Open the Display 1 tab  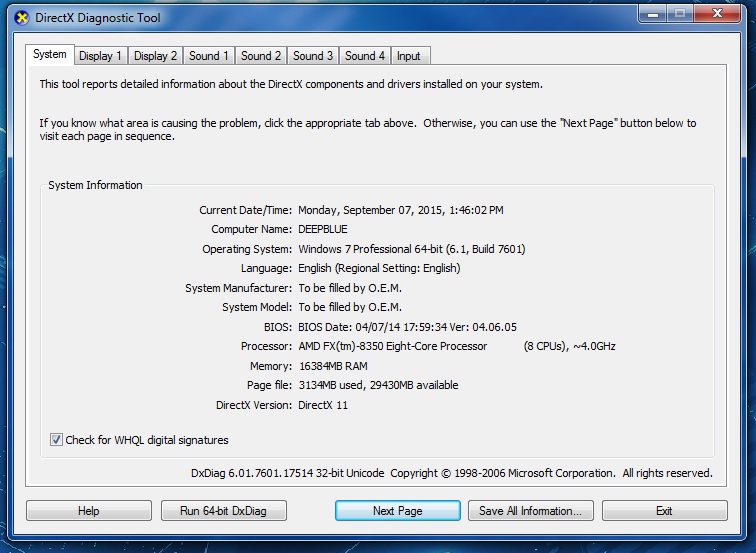pos(100,56)
